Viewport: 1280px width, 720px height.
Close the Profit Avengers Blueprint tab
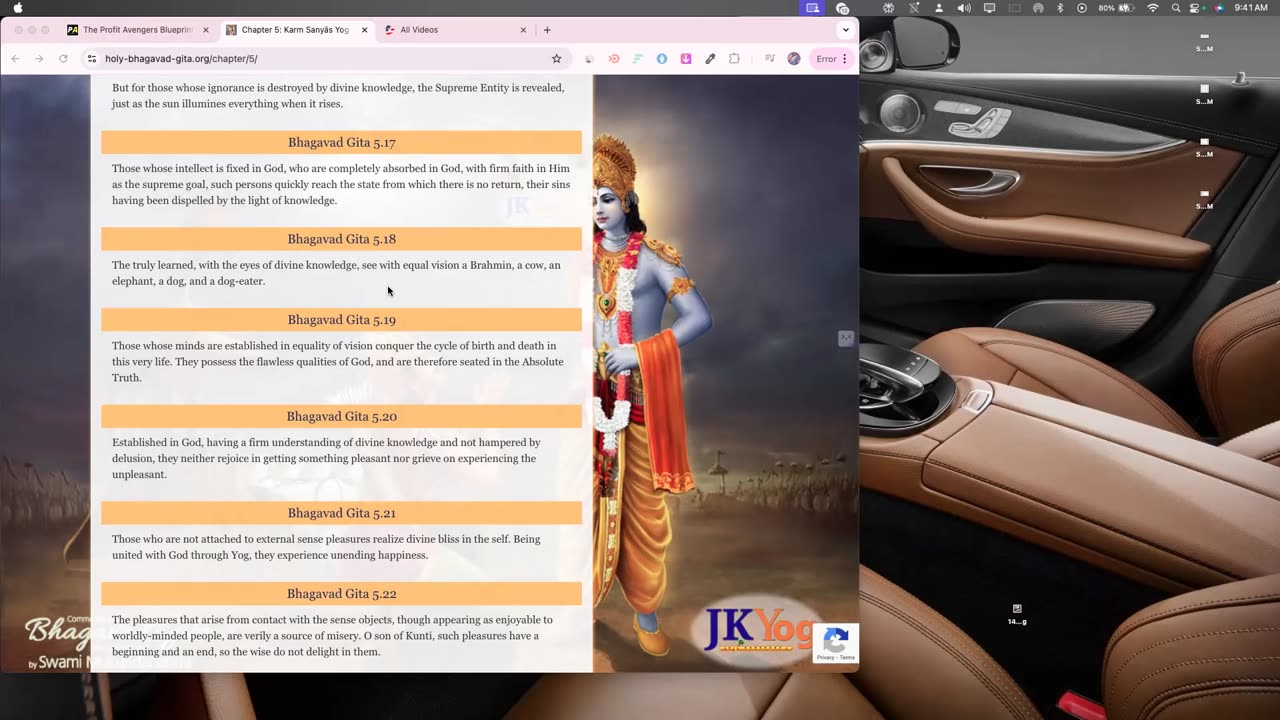206,30
